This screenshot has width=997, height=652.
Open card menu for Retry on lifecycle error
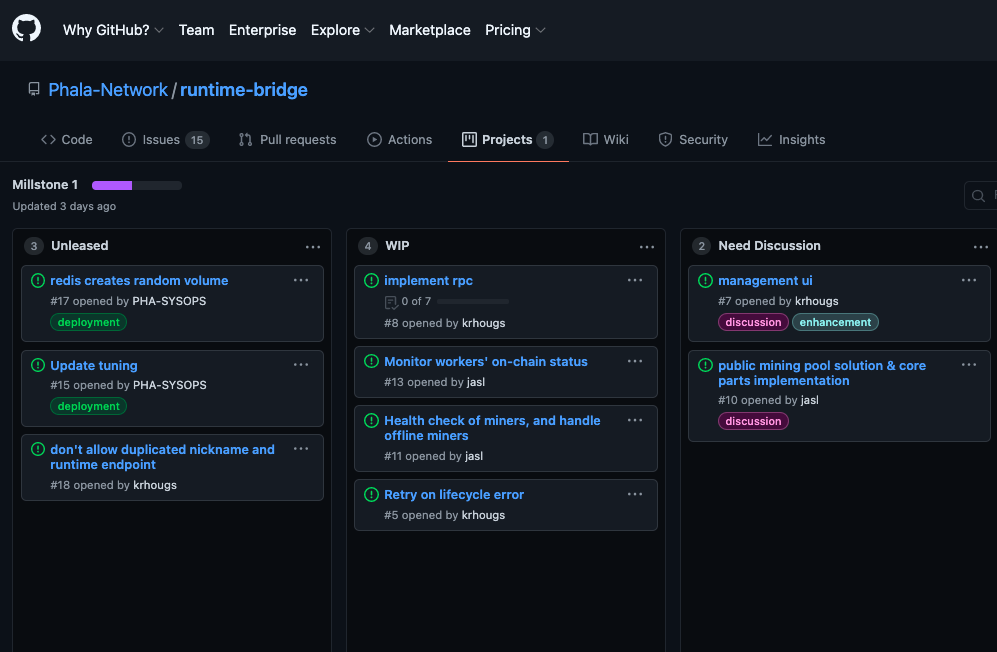pos(635,494)
